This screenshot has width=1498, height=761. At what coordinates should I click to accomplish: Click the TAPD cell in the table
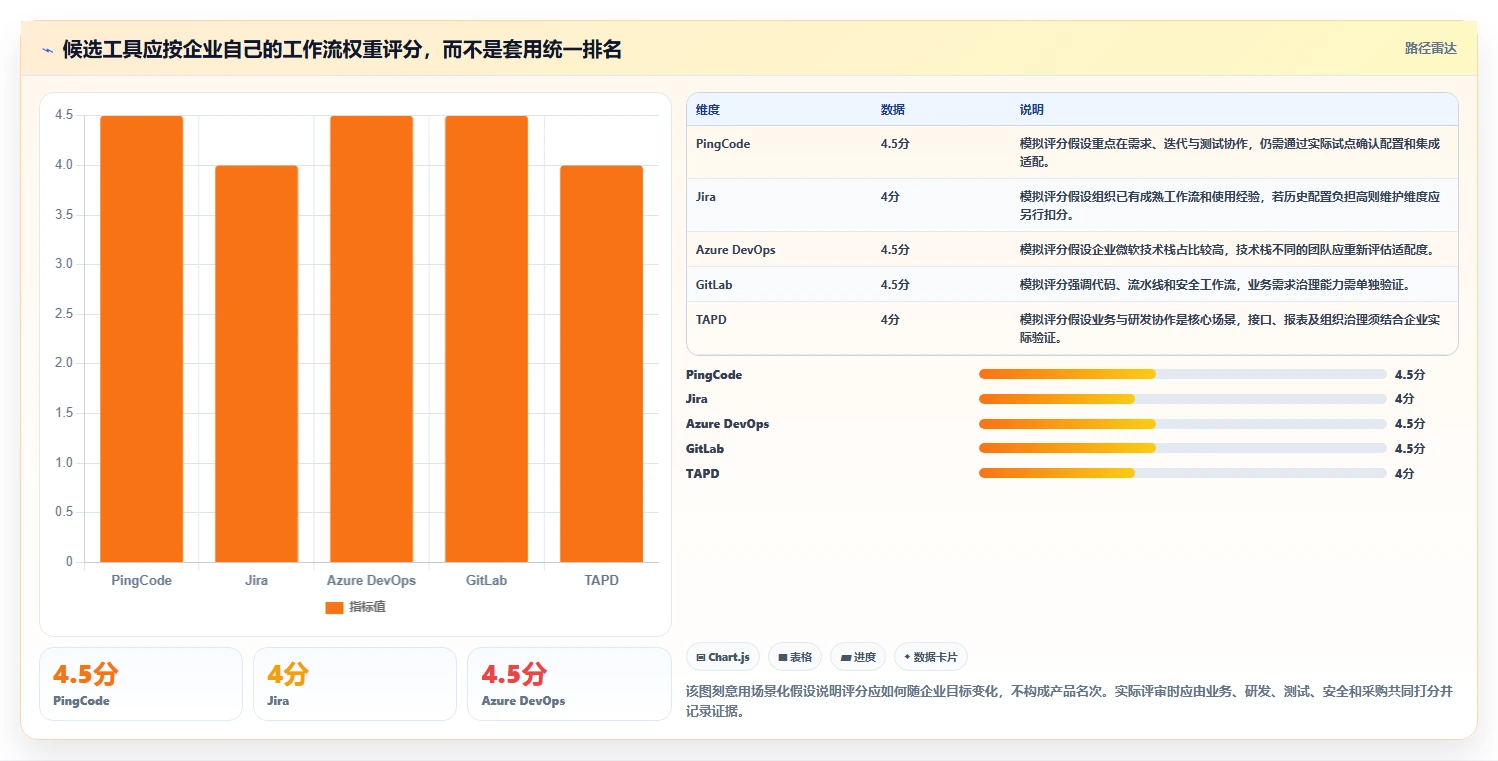click(x=710, y=320)
